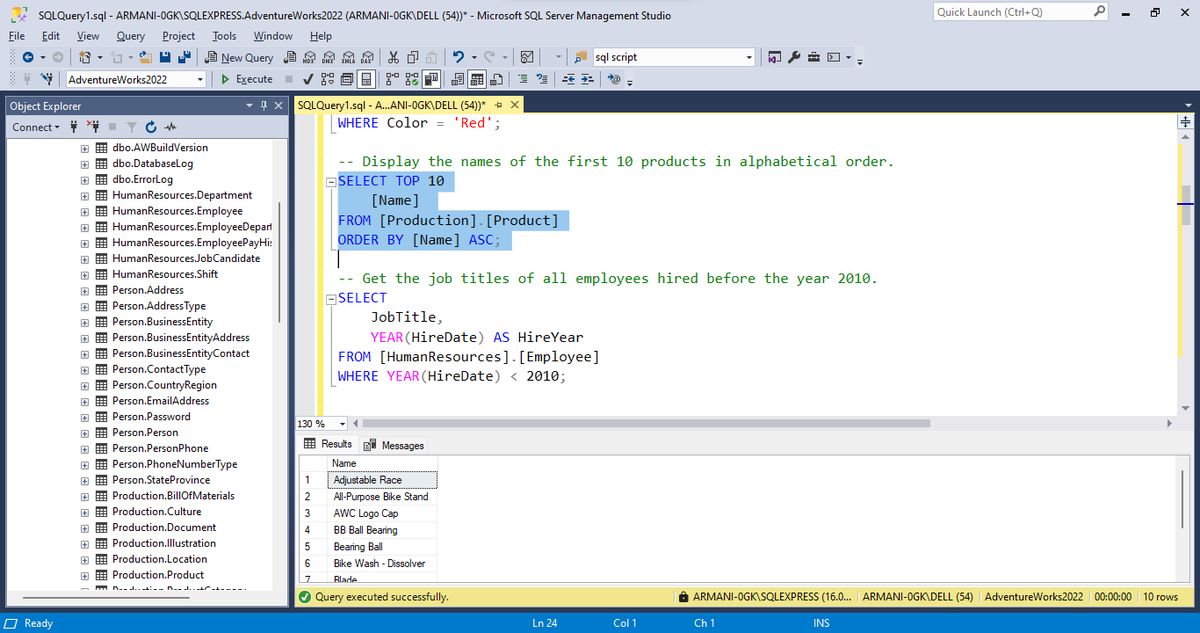The width and height of the screenshot is (1200, 633).
Task: Click the Refresh icon in Object Explorer
Action: [150, 127]
